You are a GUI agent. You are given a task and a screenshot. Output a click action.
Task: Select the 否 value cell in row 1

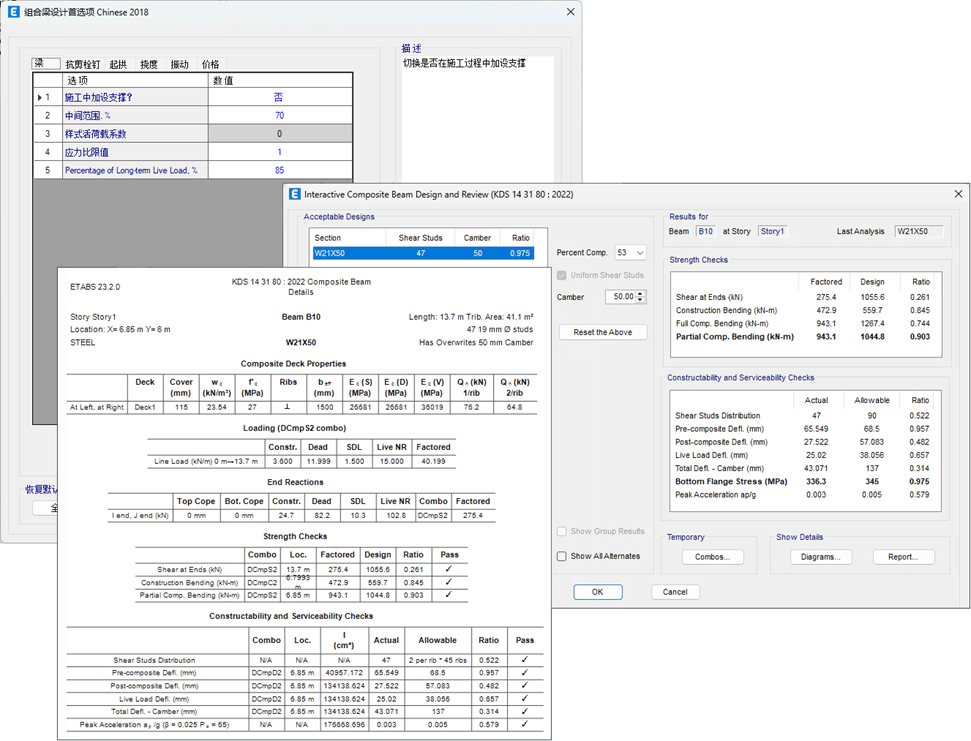279,98
